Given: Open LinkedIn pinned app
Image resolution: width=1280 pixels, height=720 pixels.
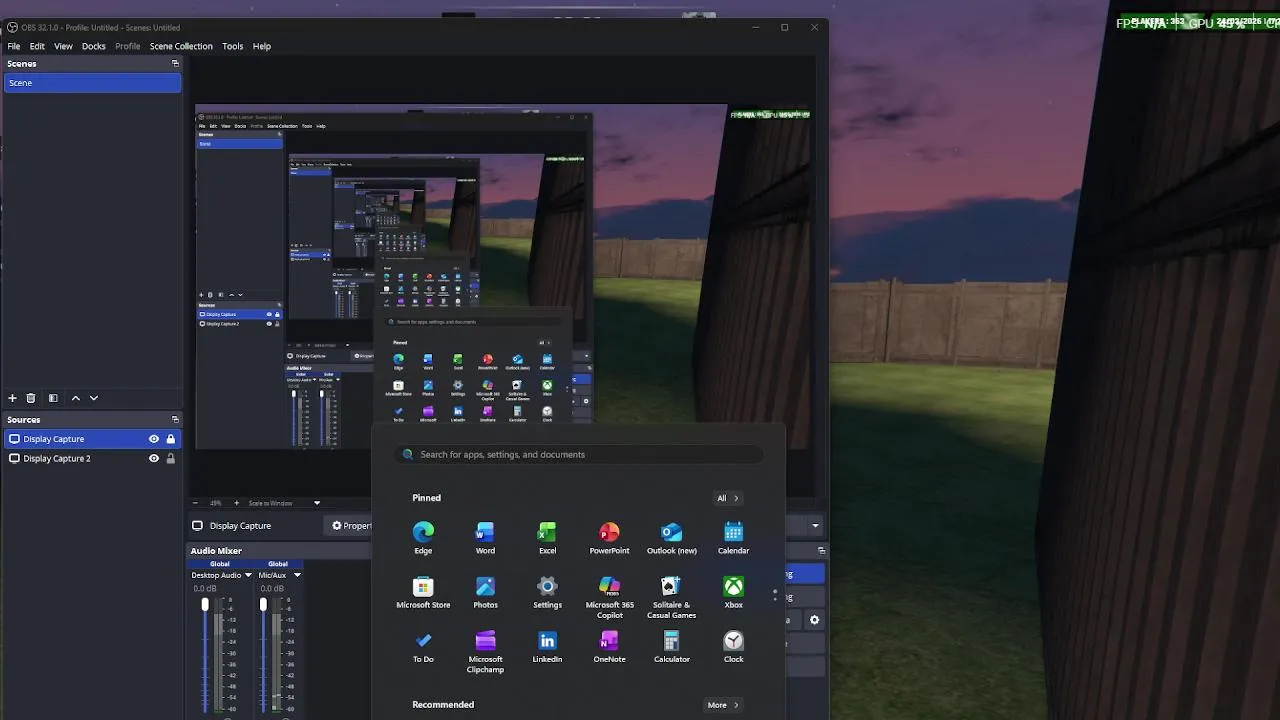Looking at the screenshot, I should tap(547, 646).
